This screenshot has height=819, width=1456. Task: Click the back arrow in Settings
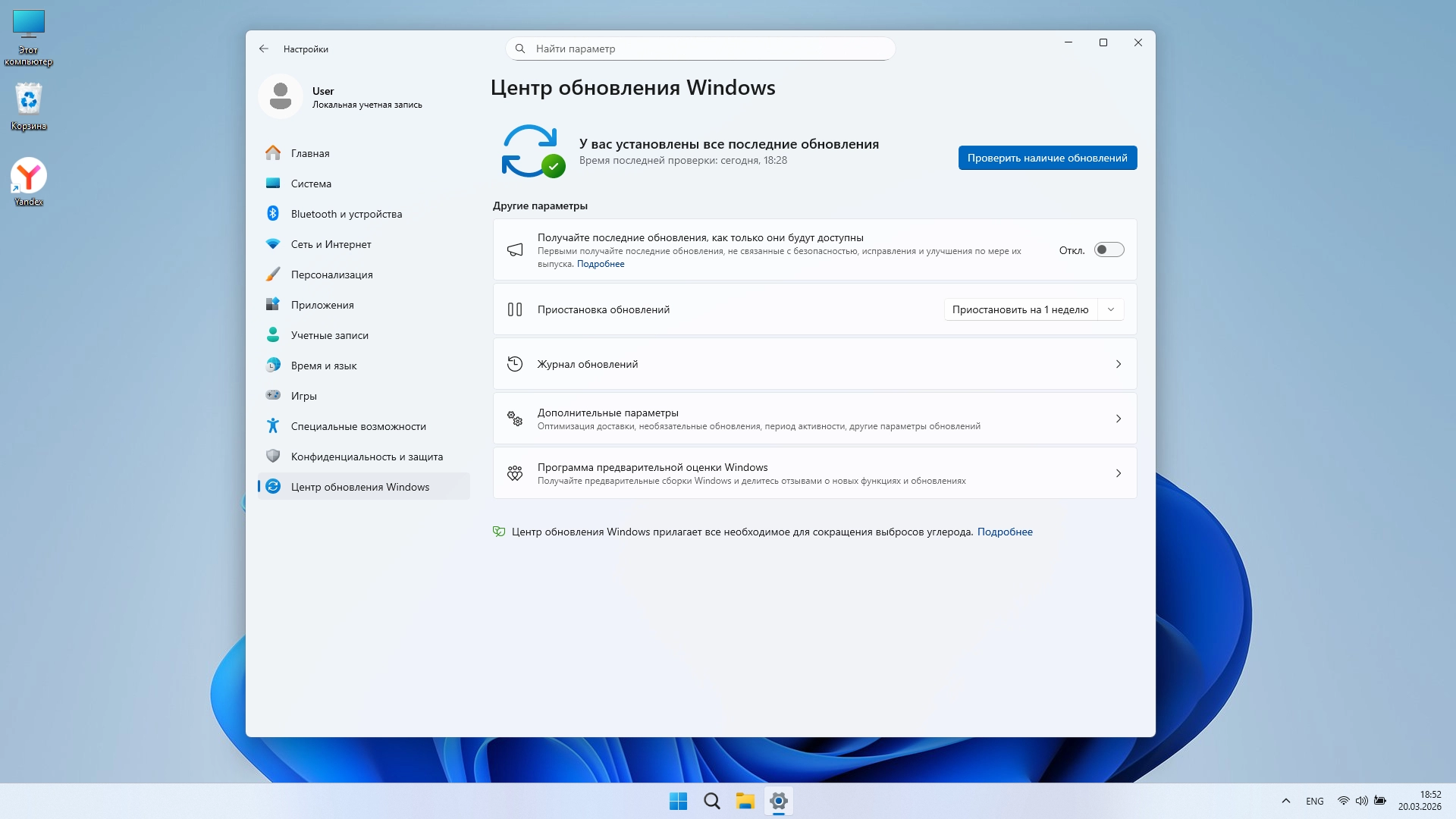(x=264, y=49)
